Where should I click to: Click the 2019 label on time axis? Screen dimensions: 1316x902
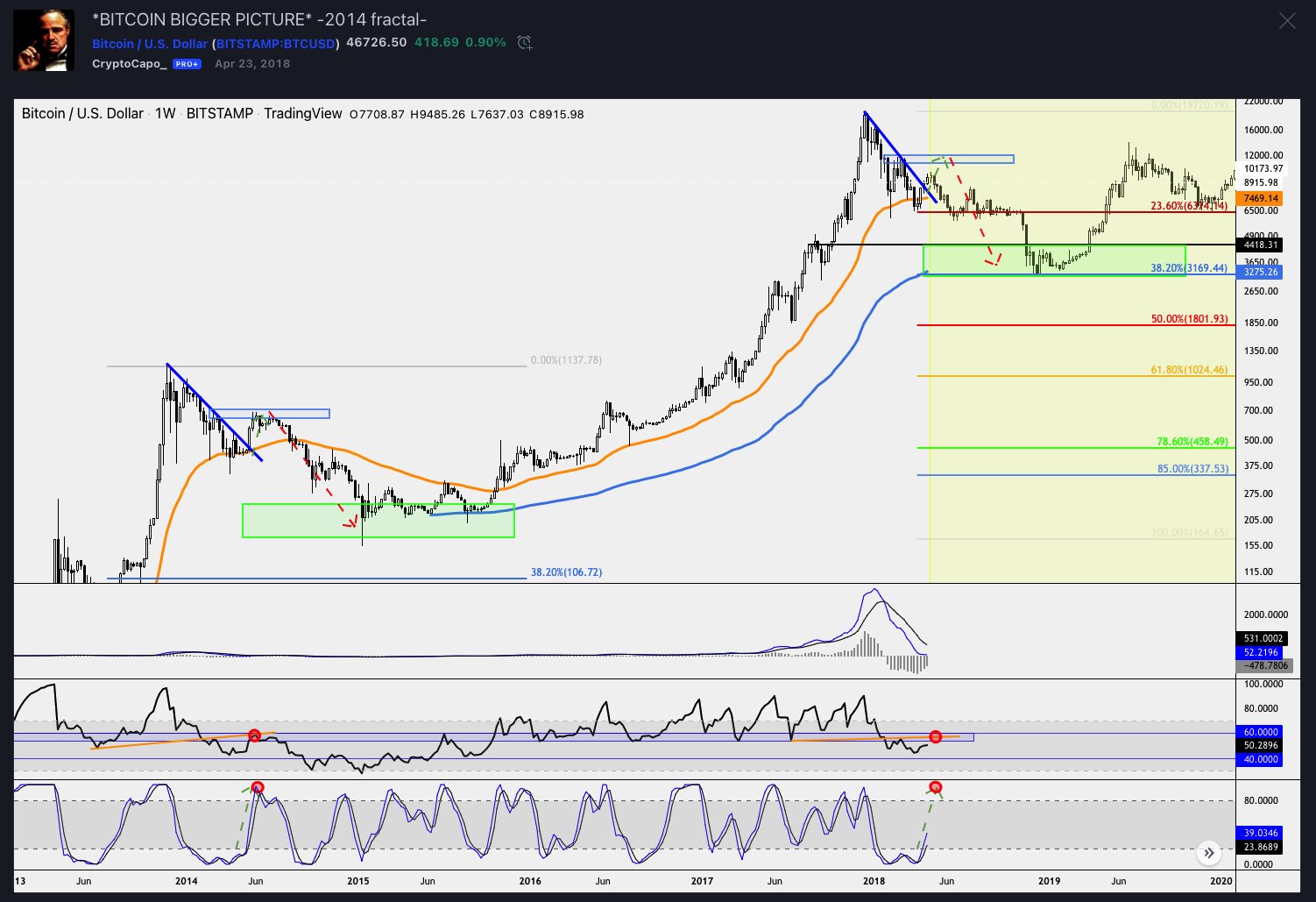tap(1049, 881)
